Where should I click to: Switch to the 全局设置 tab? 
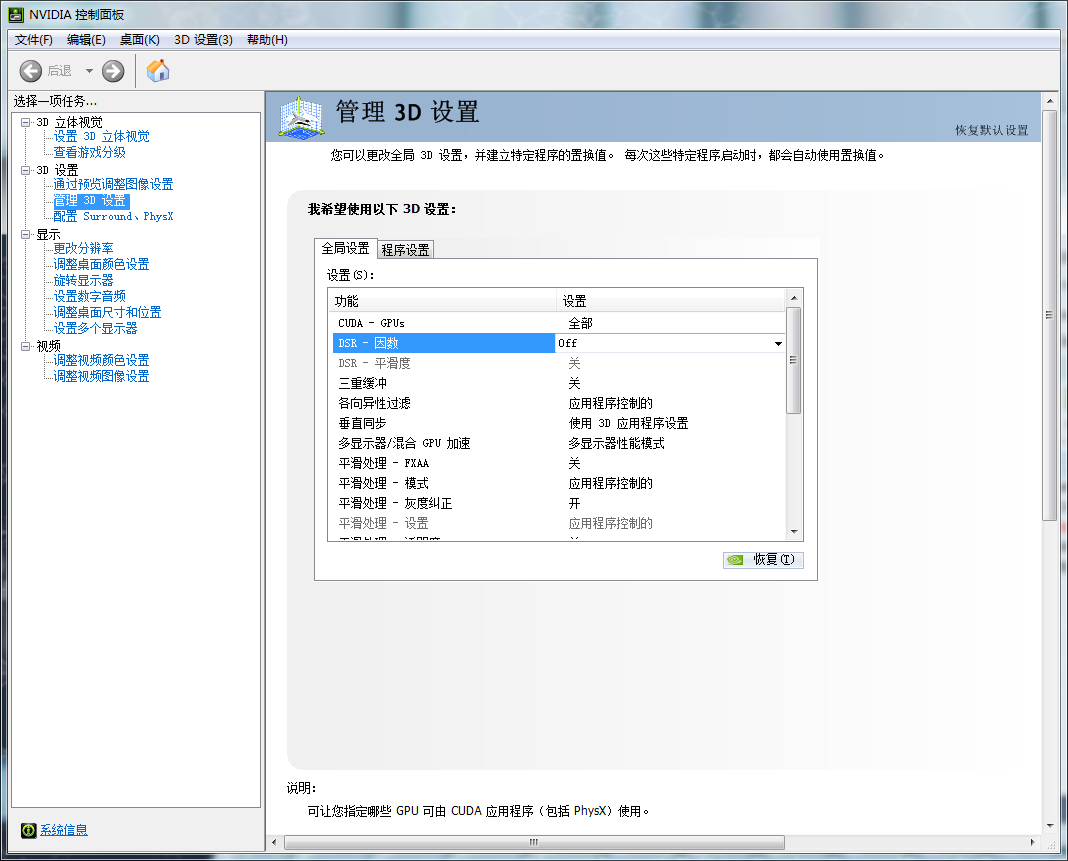click(x=345, y=249)
